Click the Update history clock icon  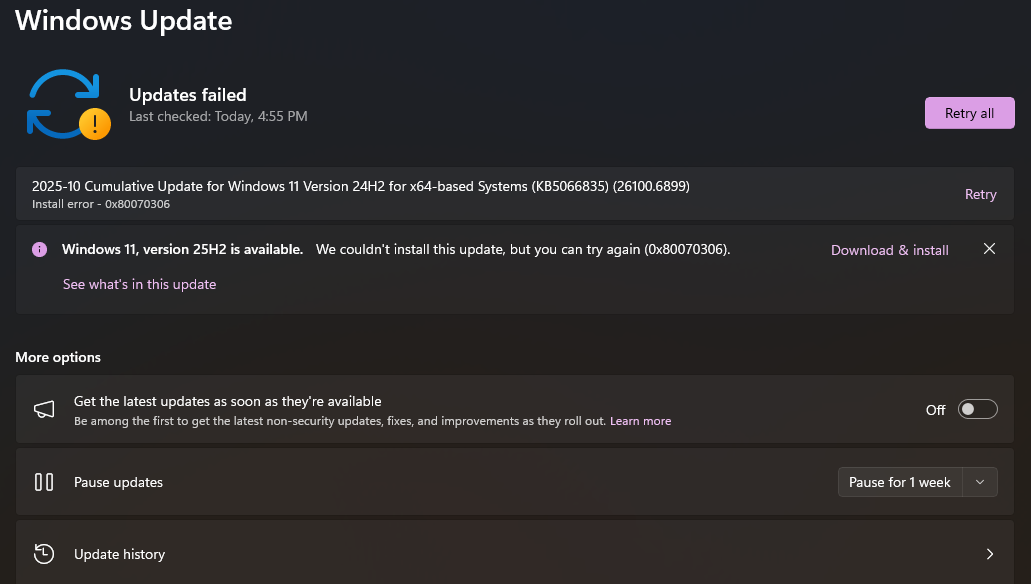(44, 554)
